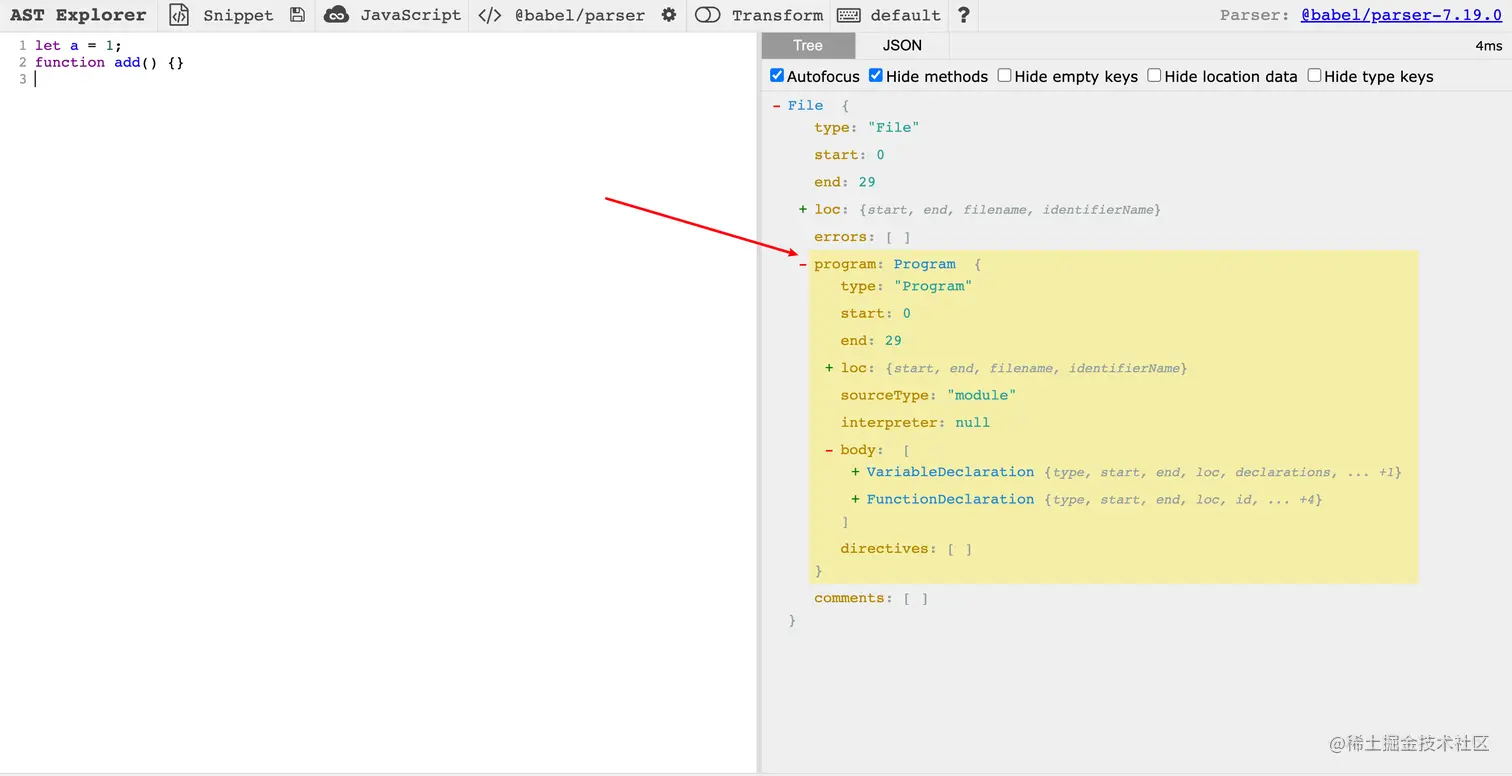
Task: Uncheck the Autofocus checkbox
Action: tap(777, 76)
